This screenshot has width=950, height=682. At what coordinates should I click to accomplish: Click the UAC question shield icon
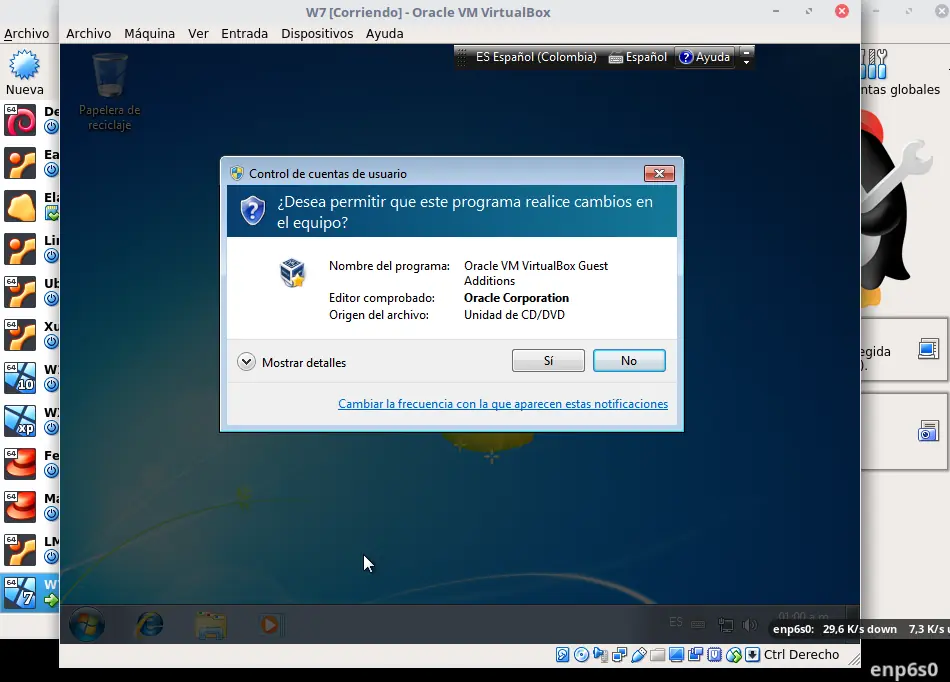(253, 210)
